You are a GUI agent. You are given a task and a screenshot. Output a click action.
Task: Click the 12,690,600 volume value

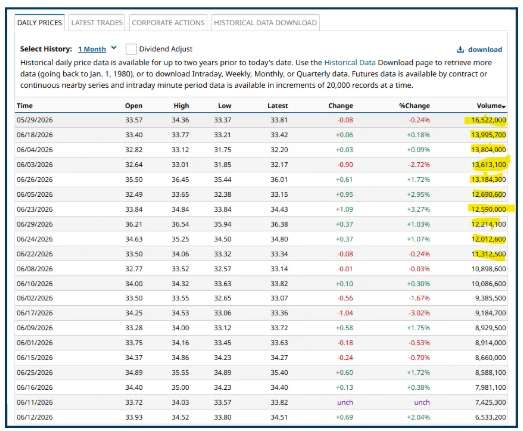click(x=489, y=194)
